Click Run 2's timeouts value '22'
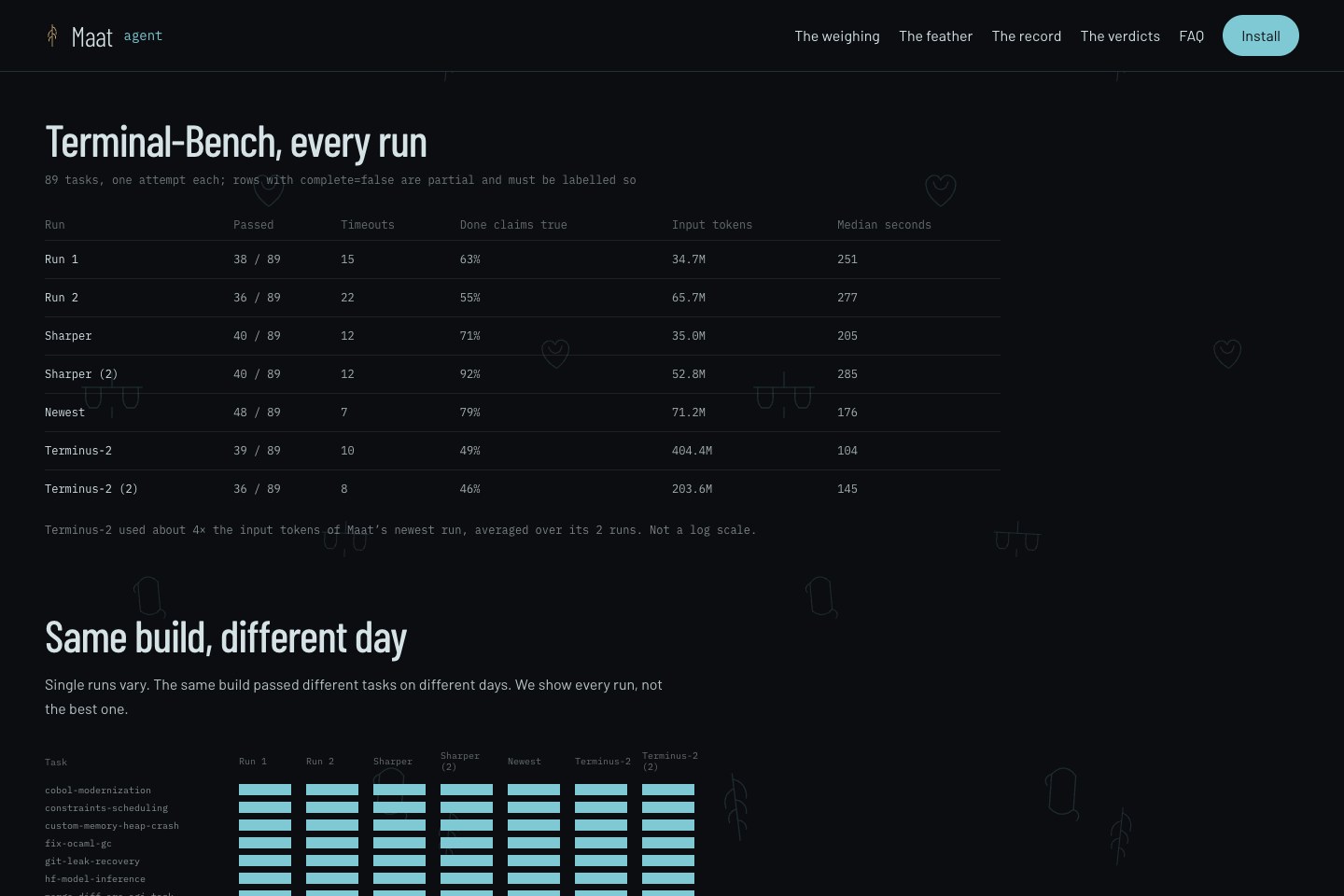Screen dimensions: 1344x896 point(347,298)
